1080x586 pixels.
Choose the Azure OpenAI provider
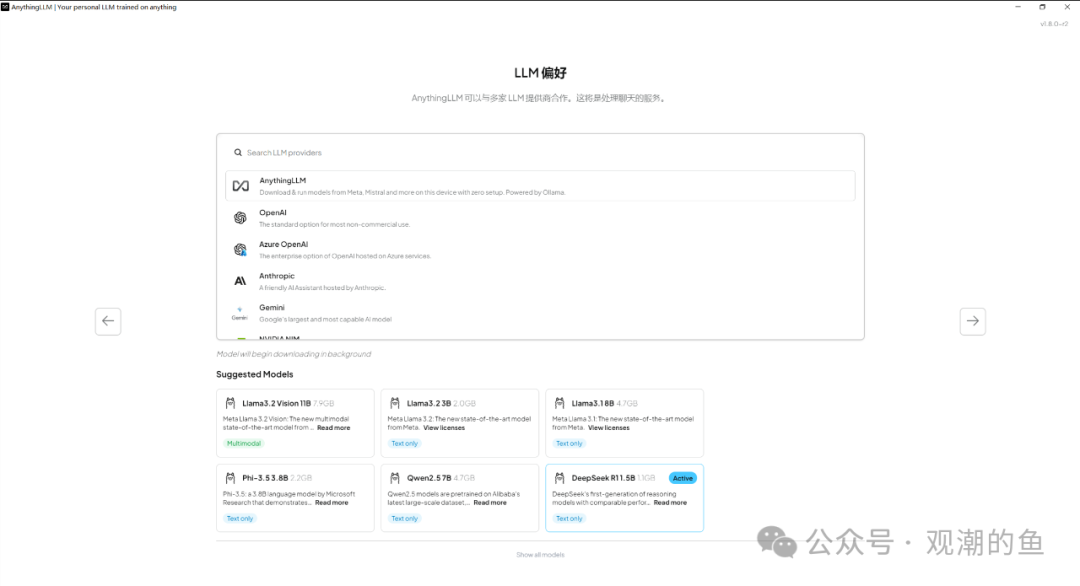click(x=540, y=249)
